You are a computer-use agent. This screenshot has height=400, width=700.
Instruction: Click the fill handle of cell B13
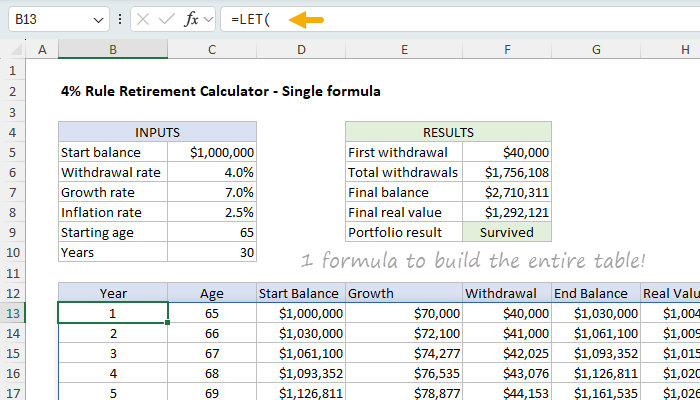tap(167, 322)
